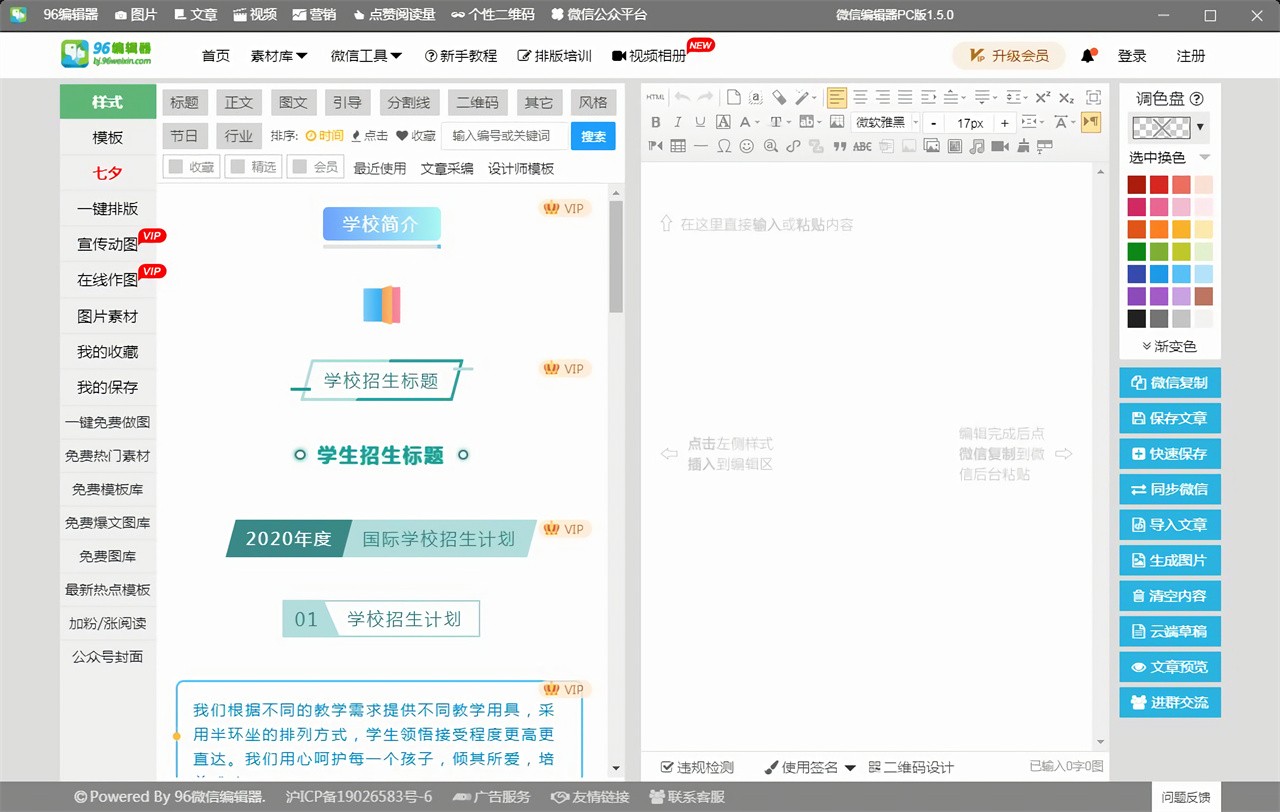Click the 搜索 search button
Screen dimensions: 1280x812
pos(593,135)
